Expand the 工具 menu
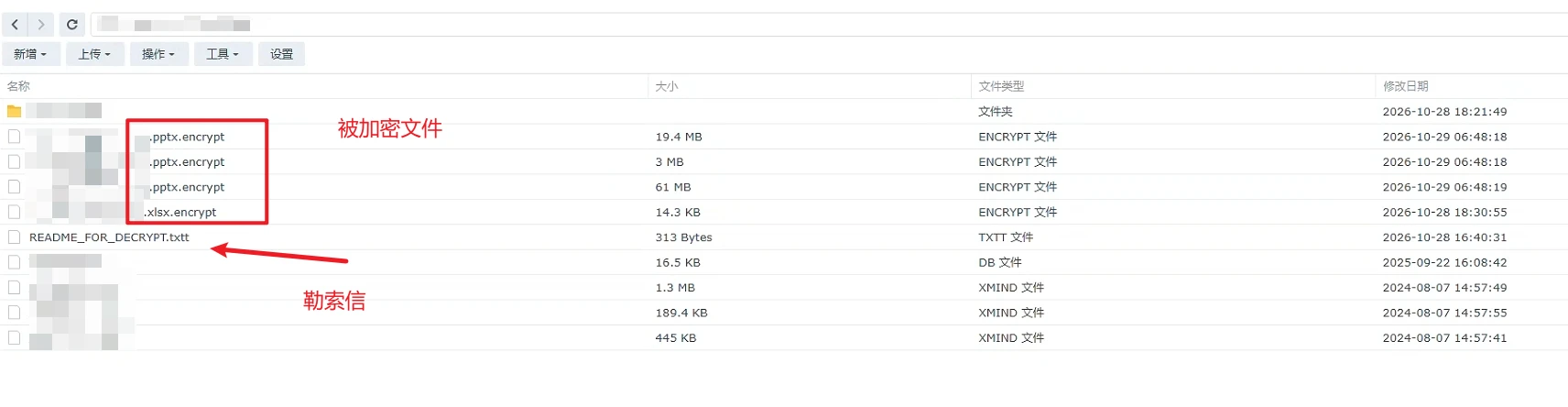The width and height of the screenshot is (1568, 407). point(223,54)
